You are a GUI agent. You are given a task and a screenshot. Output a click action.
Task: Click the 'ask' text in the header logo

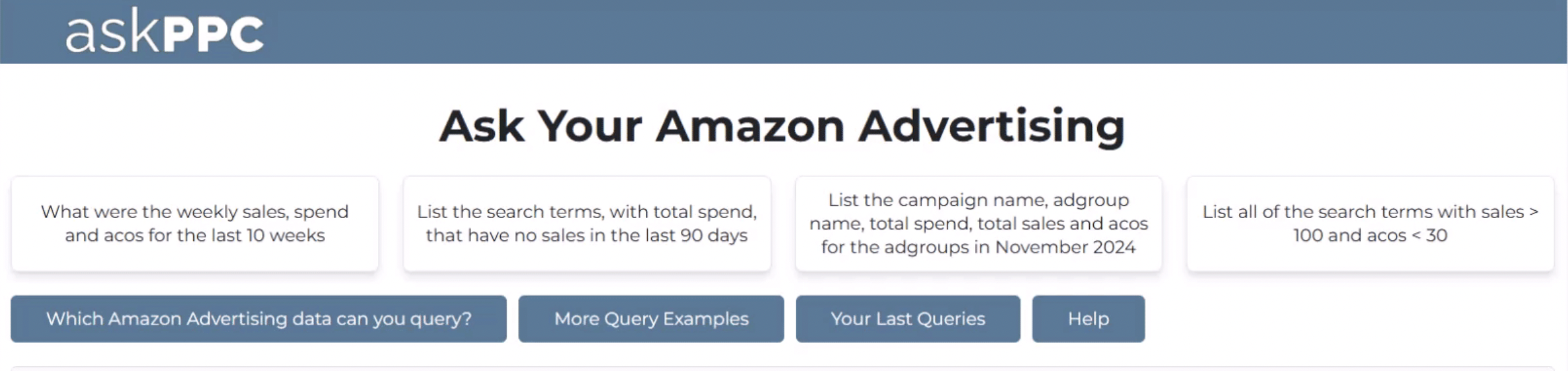(112, 33)
